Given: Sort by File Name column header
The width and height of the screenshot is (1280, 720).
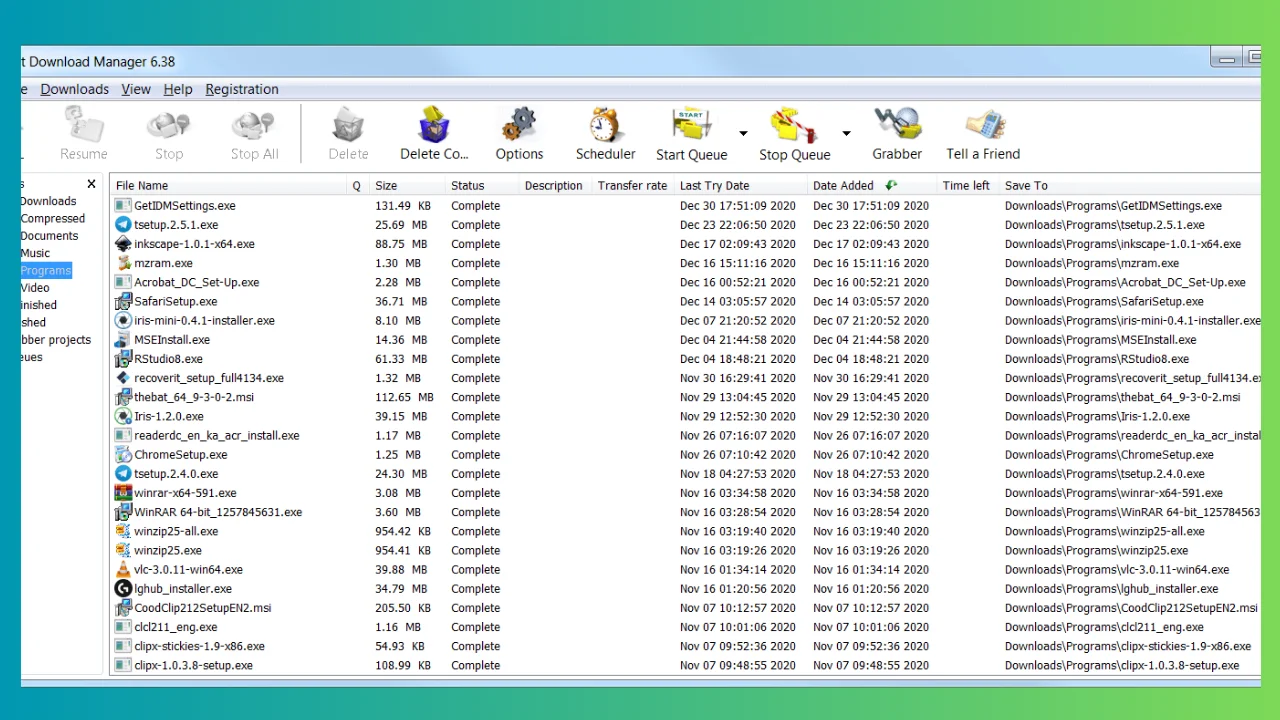Looking at the screenshot, I should 228,185.
